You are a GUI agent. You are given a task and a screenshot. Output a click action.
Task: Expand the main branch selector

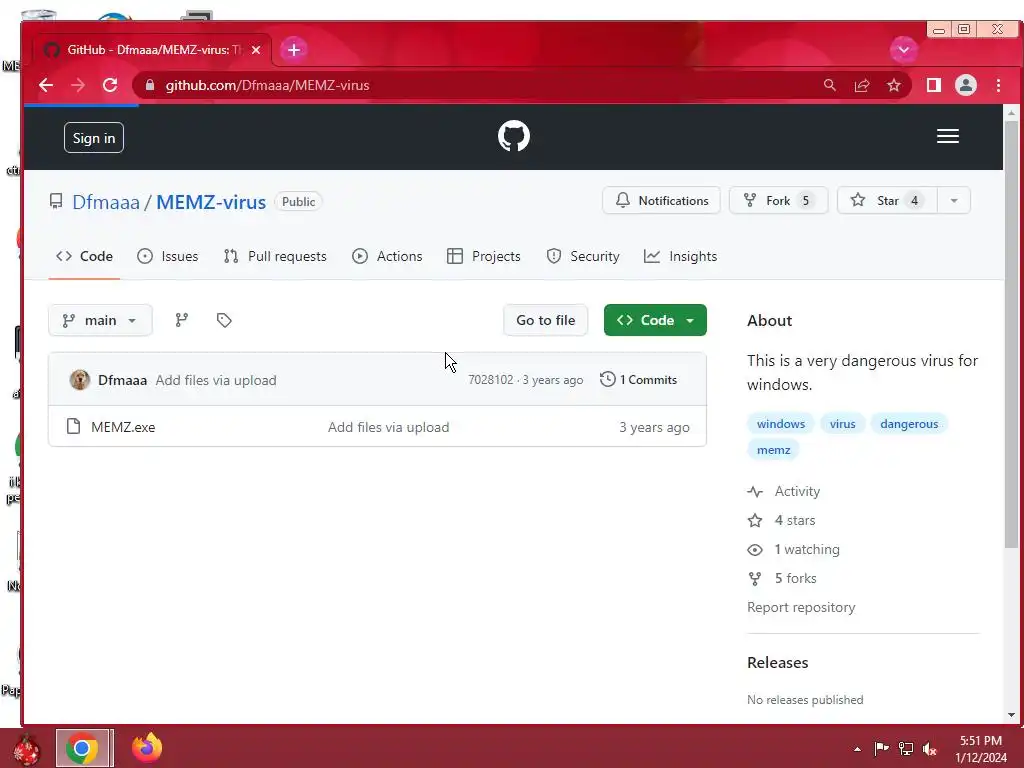pyautogui.click(x=100, y=320)
